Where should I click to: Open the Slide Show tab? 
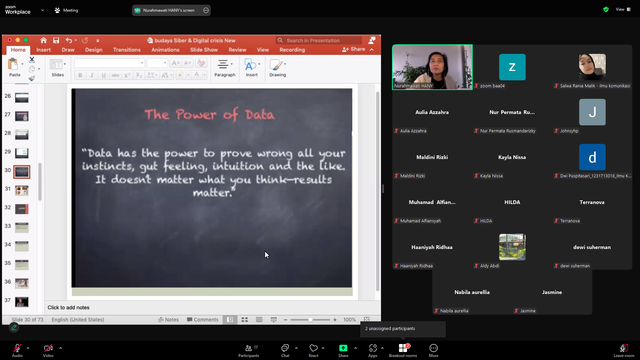point(204,50)
